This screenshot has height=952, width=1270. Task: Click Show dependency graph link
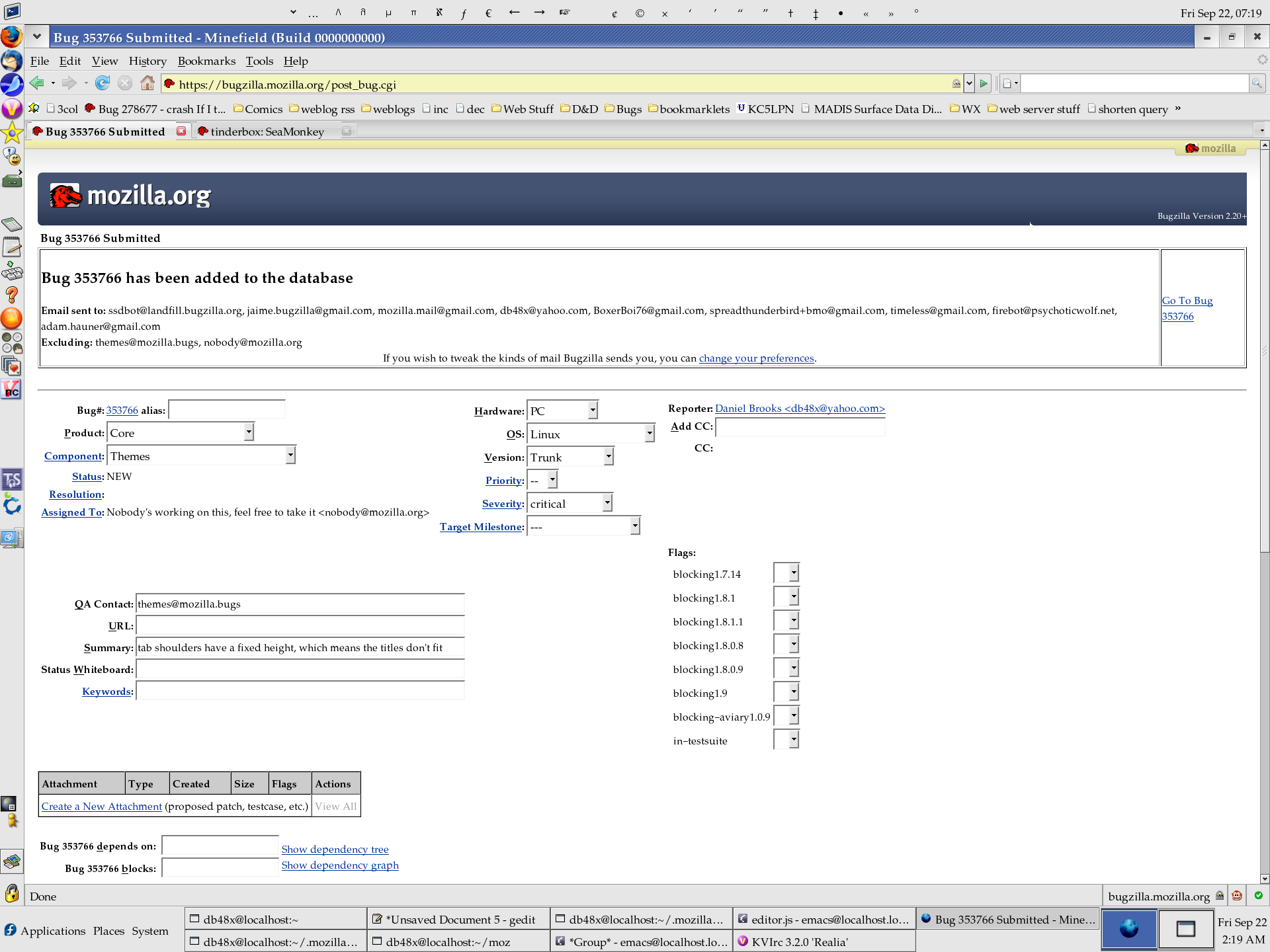[x=340, y=865]
